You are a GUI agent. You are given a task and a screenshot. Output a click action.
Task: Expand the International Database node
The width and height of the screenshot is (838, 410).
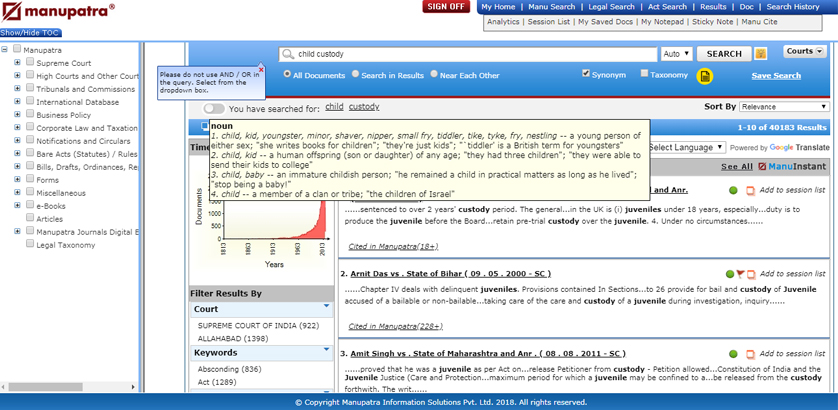click(17, 101)
